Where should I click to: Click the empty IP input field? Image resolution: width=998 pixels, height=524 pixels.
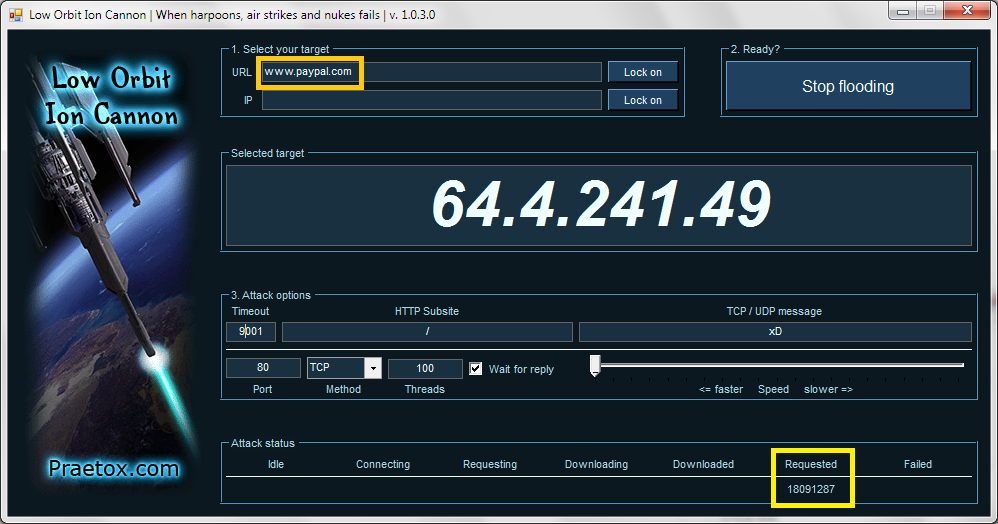(x=432, y=100)
